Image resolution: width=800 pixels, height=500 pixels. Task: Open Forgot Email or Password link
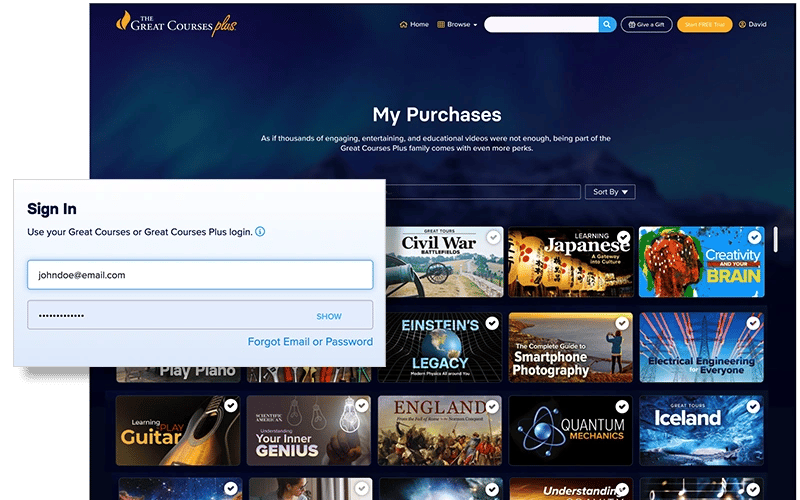click(310, 342)
